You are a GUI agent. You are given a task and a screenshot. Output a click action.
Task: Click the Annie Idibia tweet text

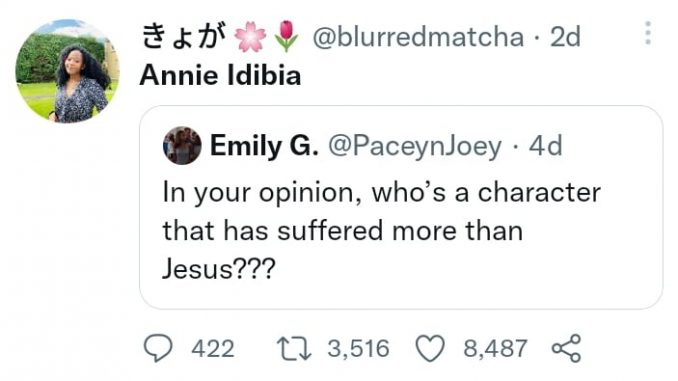pos(220,75)
